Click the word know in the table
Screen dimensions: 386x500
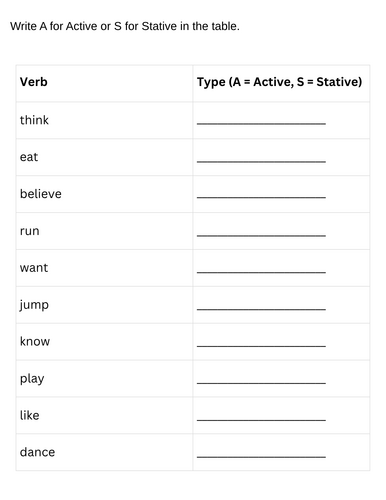pos(35,341)
